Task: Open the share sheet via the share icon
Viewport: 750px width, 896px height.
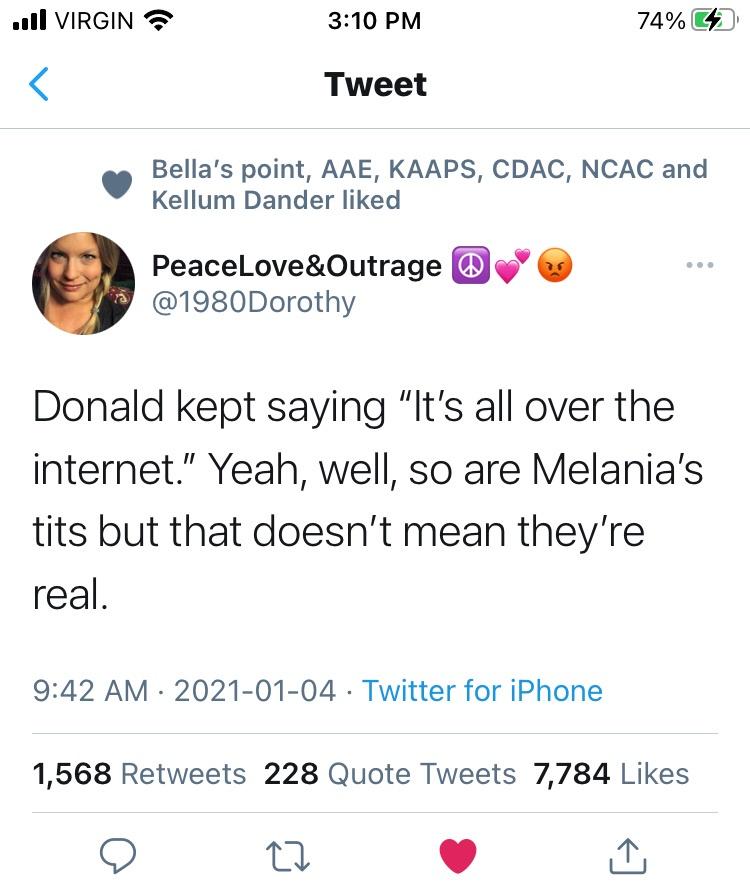Action: click(x=628, y=855)
